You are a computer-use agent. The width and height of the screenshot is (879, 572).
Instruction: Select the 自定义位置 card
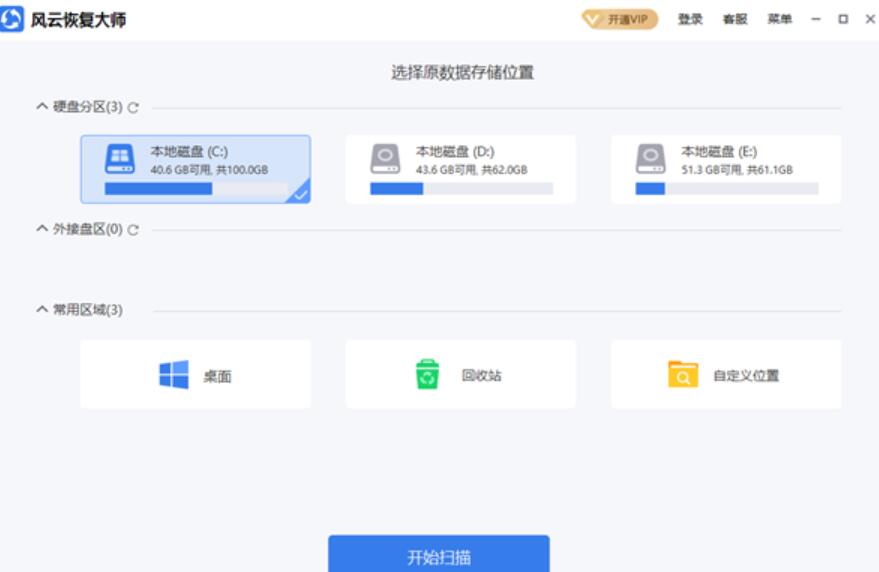click(726, 374)
